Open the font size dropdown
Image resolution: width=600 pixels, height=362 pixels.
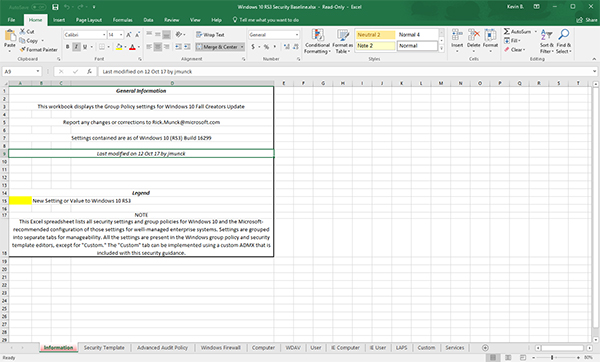(x=121, y=35)
